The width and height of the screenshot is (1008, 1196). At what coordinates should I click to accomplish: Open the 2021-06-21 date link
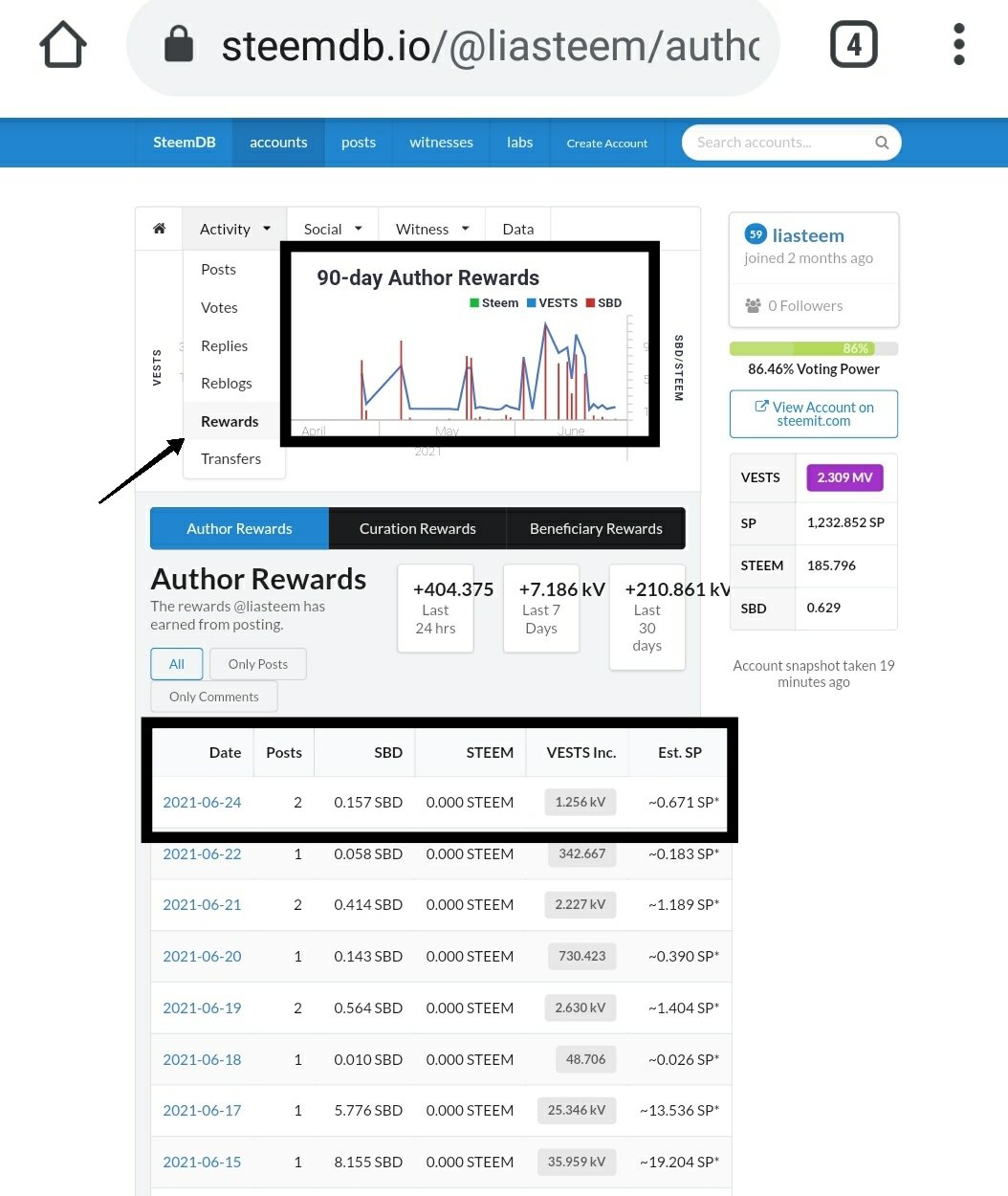coord(202,904)
